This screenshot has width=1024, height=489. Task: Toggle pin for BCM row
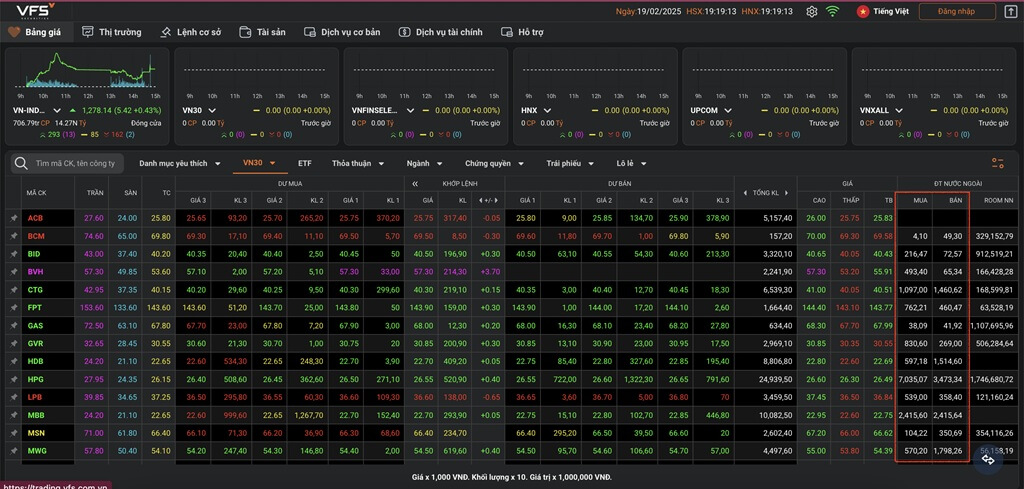click(x=13, y=236)
